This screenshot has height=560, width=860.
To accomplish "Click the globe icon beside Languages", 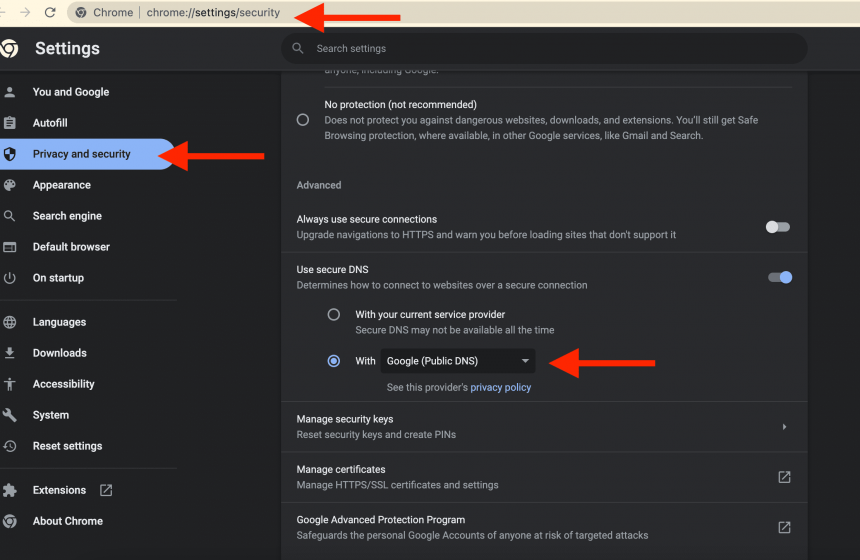I will 9,322.
